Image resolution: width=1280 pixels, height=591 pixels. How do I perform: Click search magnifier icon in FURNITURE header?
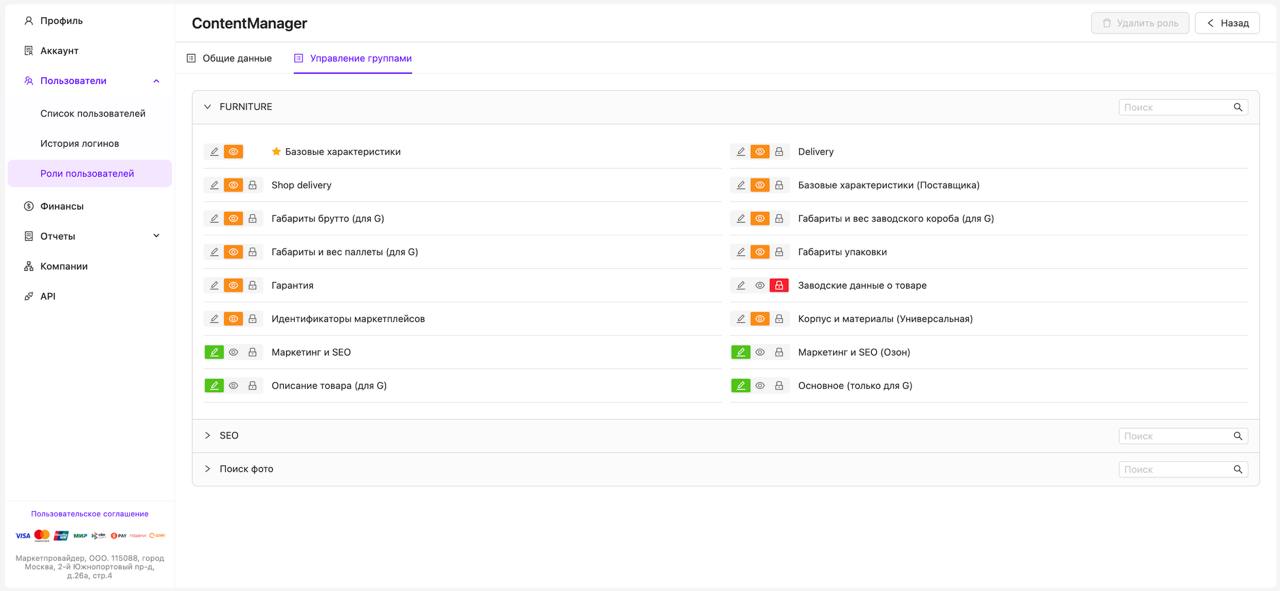pyautogui.click(x=1238, y=107)
